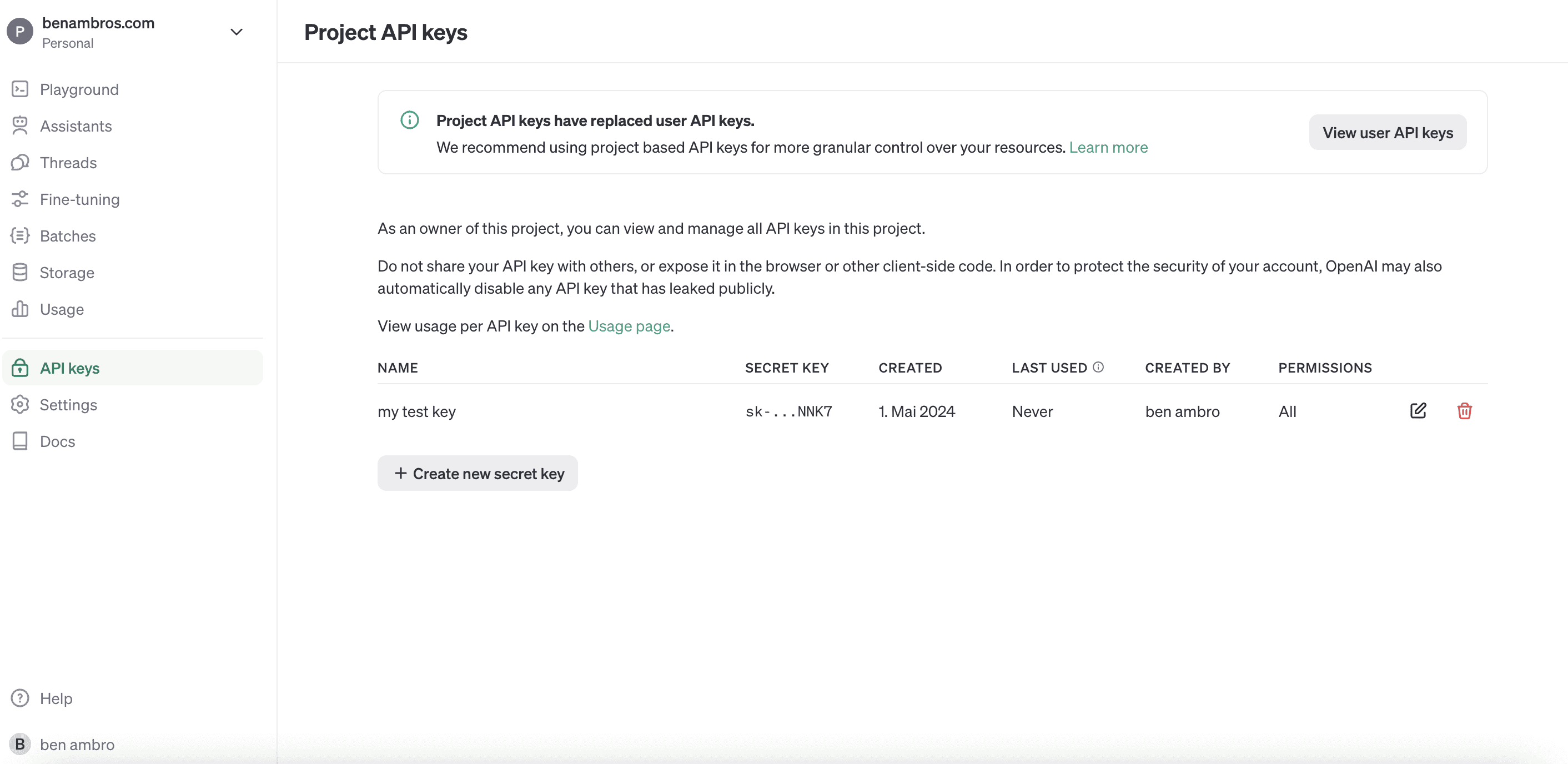Click ben ambro in Created By column
Image resolution: width=1568 pixels, height=764 pixels.
pos(1183,411)
